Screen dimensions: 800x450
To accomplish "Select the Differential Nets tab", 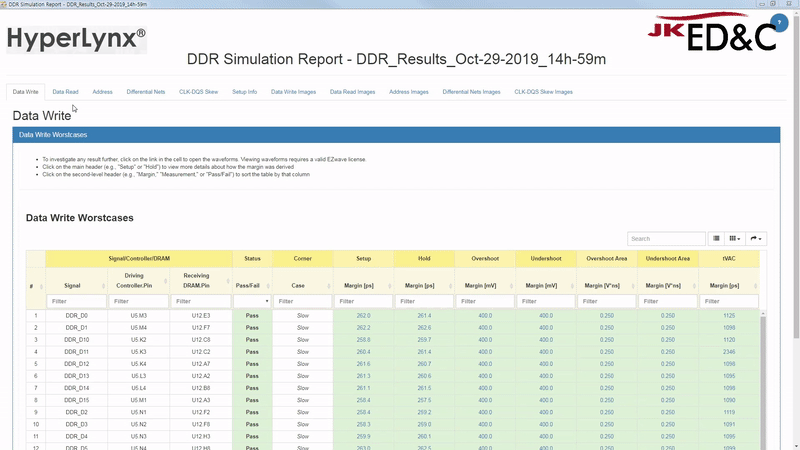I will tap(146, 91).
